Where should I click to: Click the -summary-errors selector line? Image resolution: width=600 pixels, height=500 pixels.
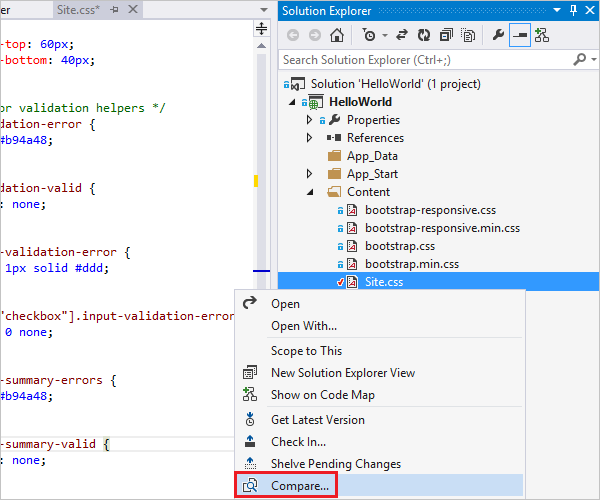(x=58, y=380)
